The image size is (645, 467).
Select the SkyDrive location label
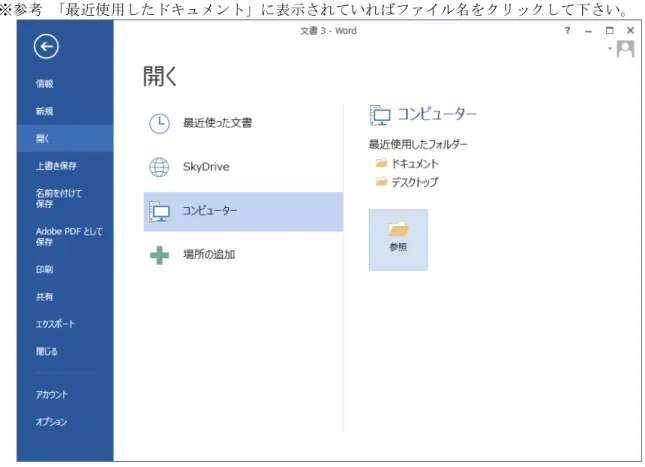click(206, 167)
